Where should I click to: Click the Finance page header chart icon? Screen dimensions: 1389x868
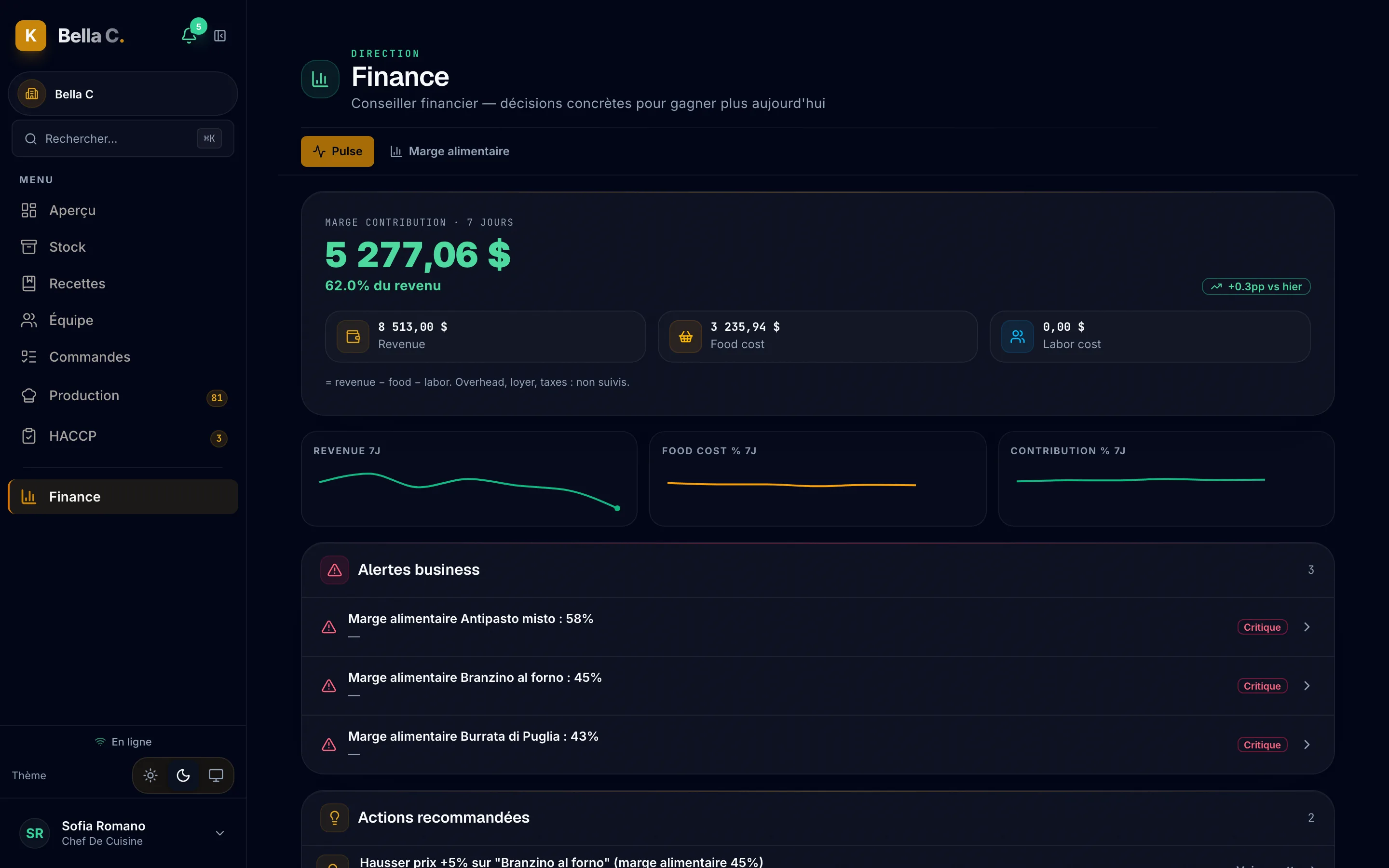[x=320, y=79]
